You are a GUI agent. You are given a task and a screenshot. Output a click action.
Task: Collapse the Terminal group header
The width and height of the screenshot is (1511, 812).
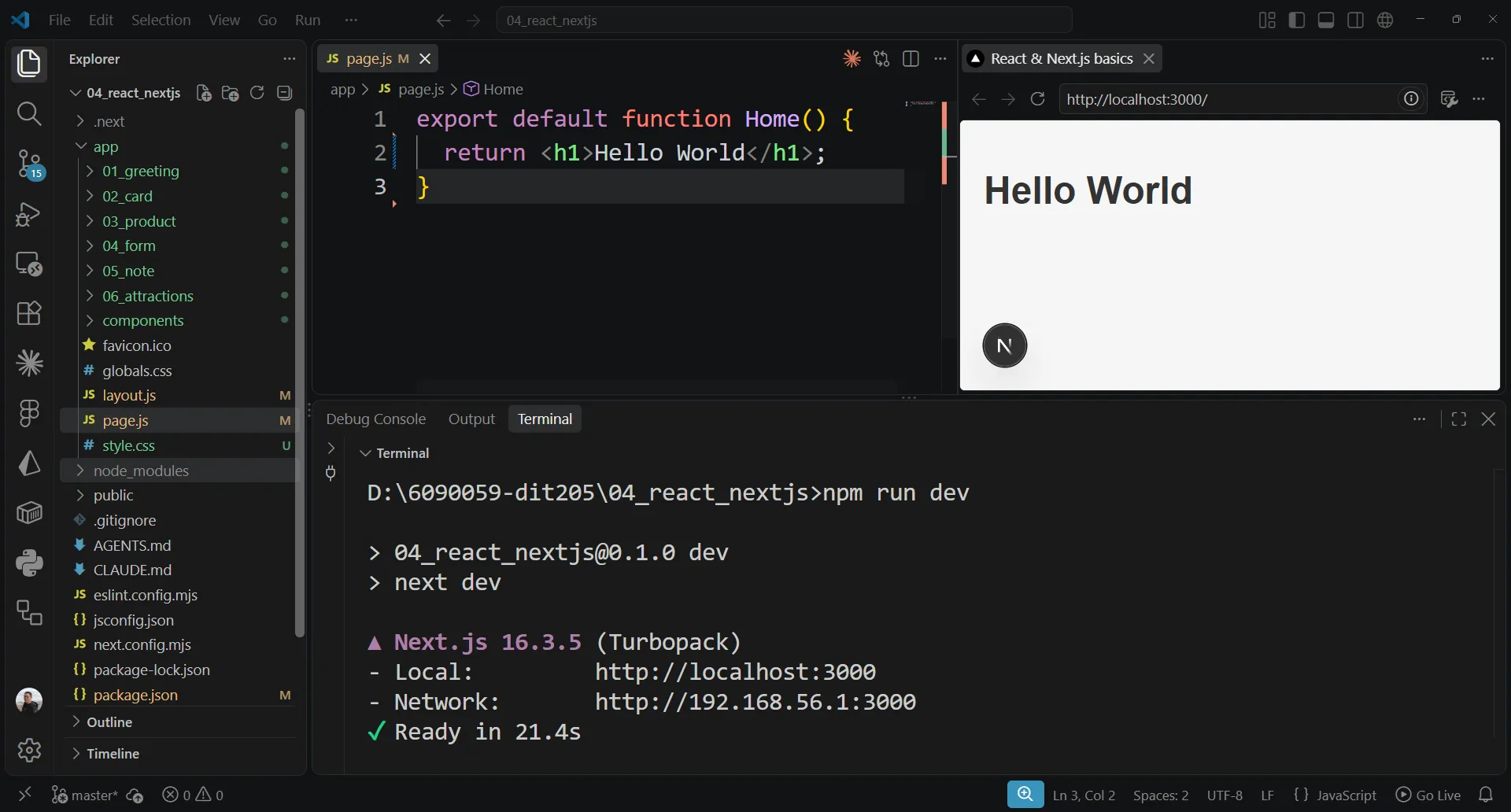[x=393, y=453]
